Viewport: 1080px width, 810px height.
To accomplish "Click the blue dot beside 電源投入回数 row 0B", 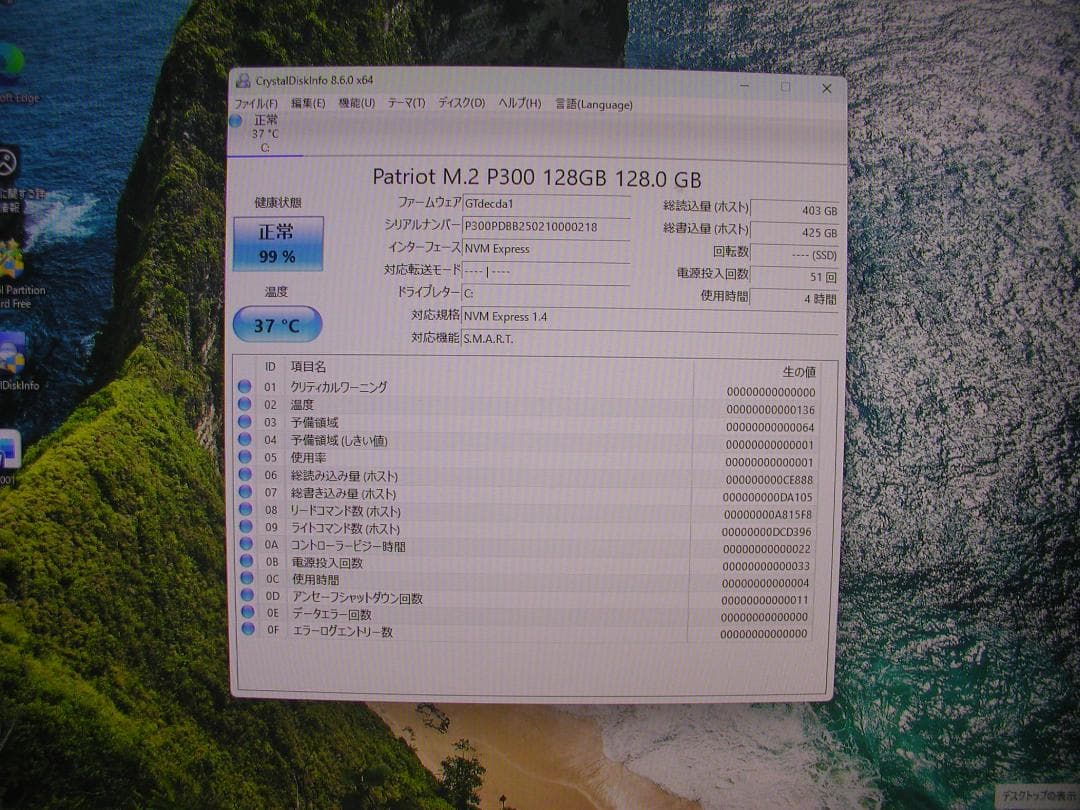I will [247, 562].
